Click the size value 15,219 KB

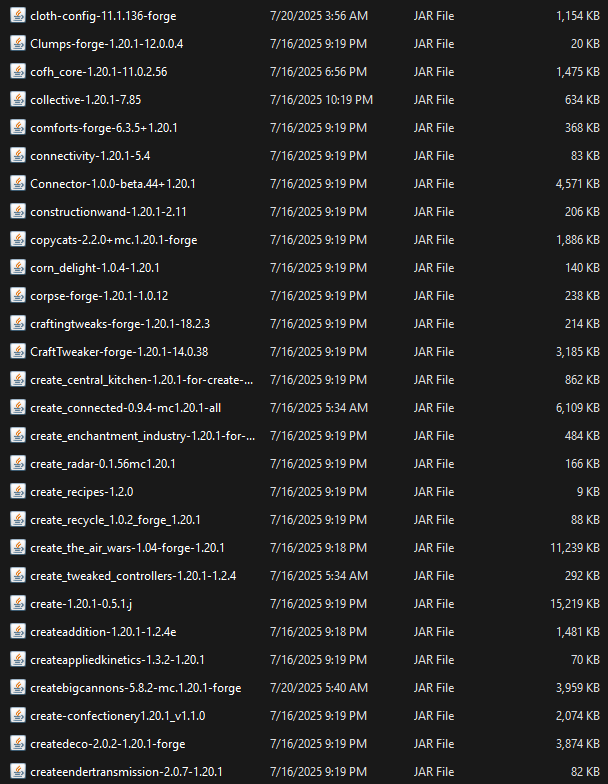tap(575, 604)
